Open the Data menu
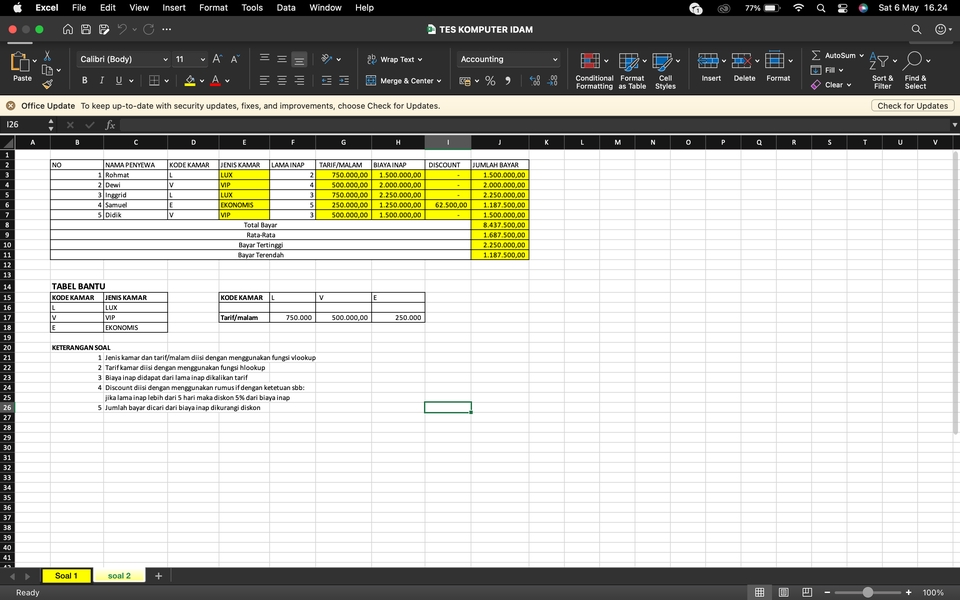The image size is (960, 600). (x=286, y=7)
